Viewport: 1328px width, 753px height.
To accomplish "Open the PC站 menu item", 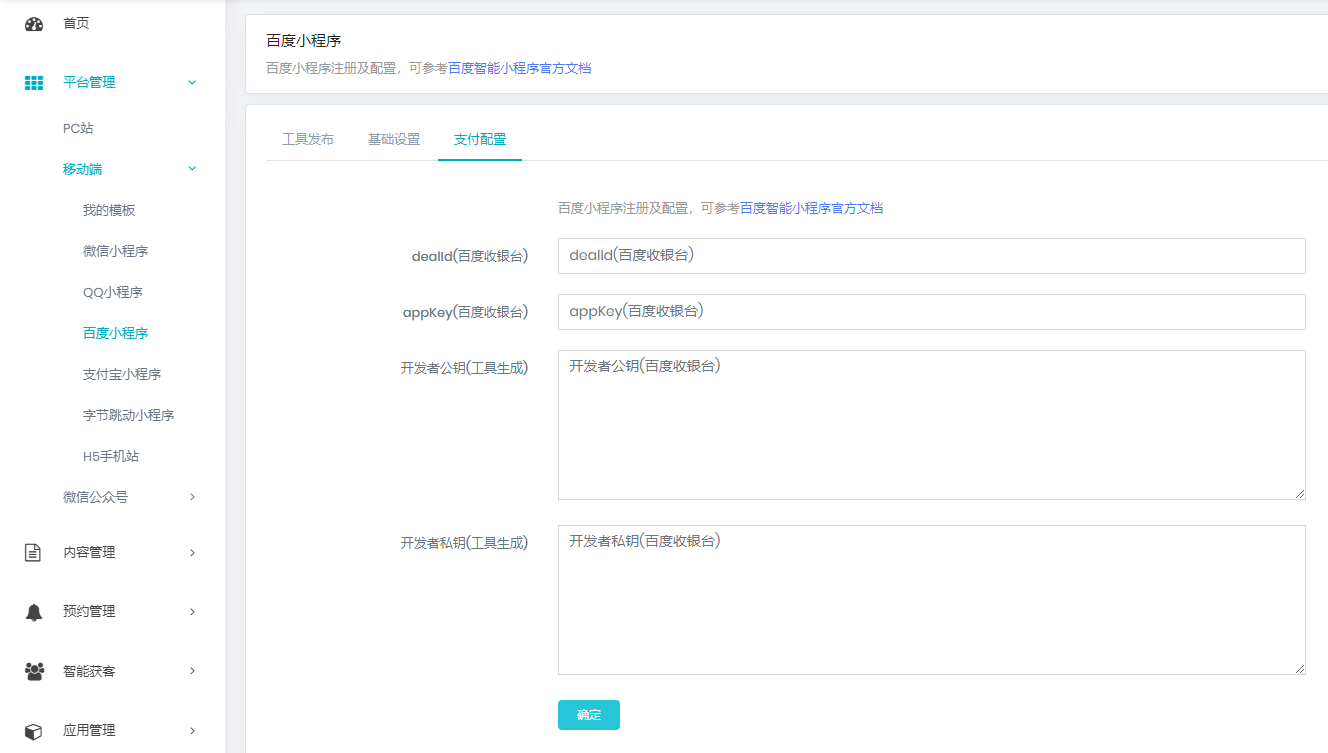I will (x=78, y=129).
